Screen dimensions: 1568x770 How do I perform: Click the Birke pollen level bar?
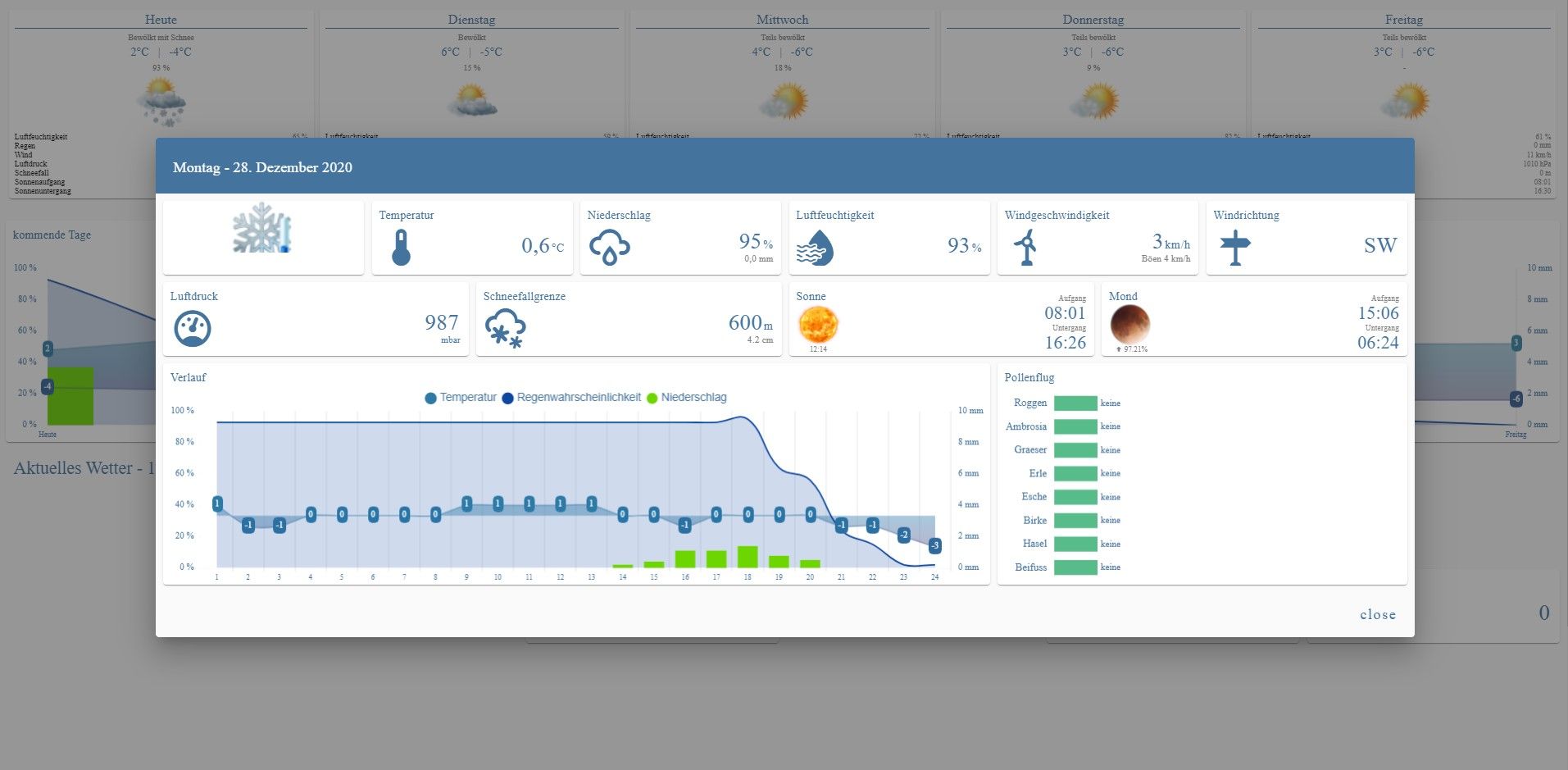click(x=1075, y=521)
